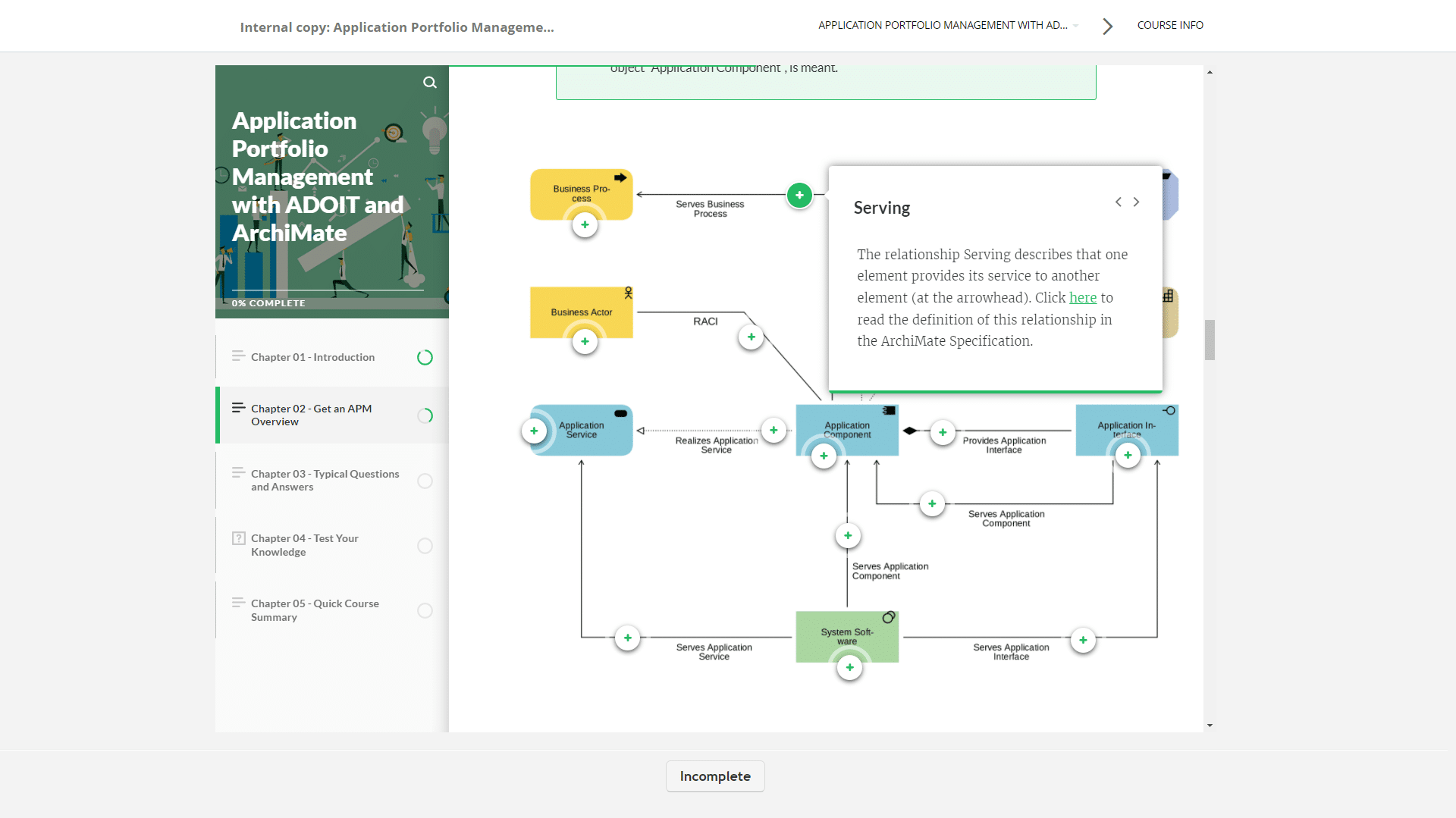
Task: Click Chapter 04 completion circle
Action: point(425,546)
